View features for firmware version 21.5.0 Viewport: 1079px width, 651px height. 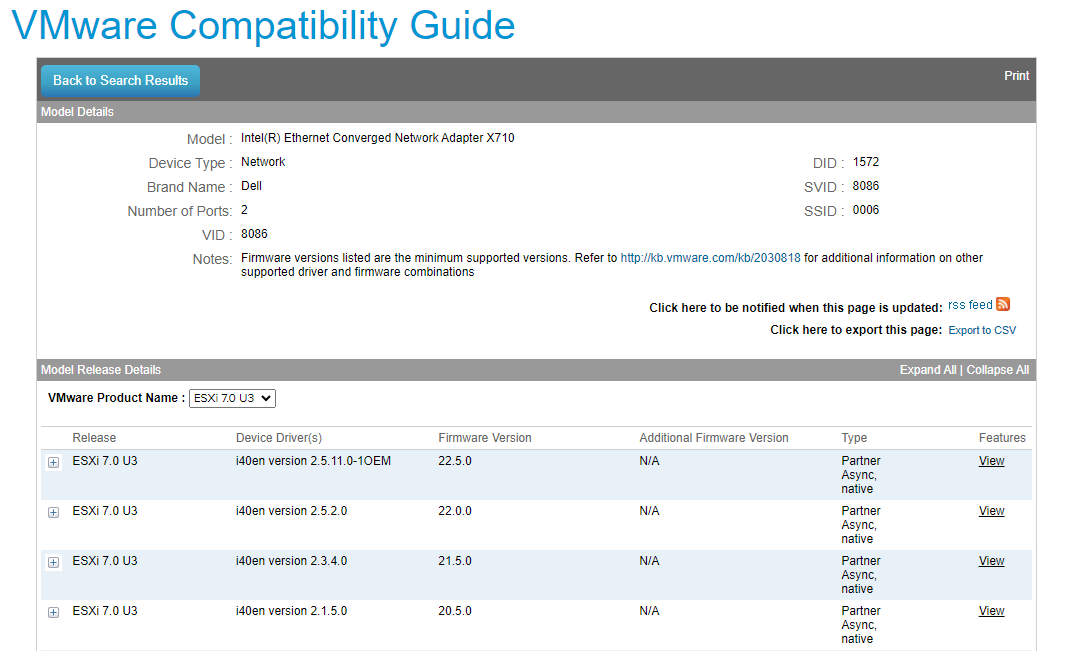click(x=991, y=560)
